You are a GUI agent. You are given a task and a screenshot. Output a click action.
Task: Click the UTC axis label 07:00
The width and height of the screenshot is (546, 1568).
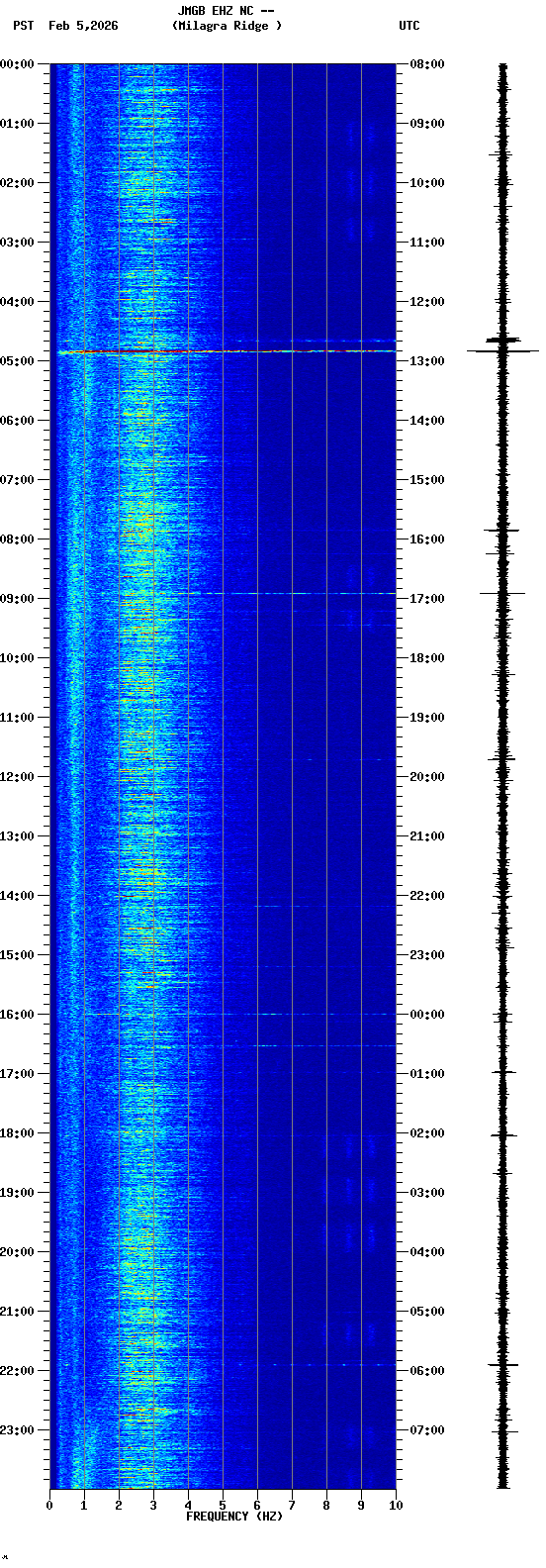[x=427, y=1430]
